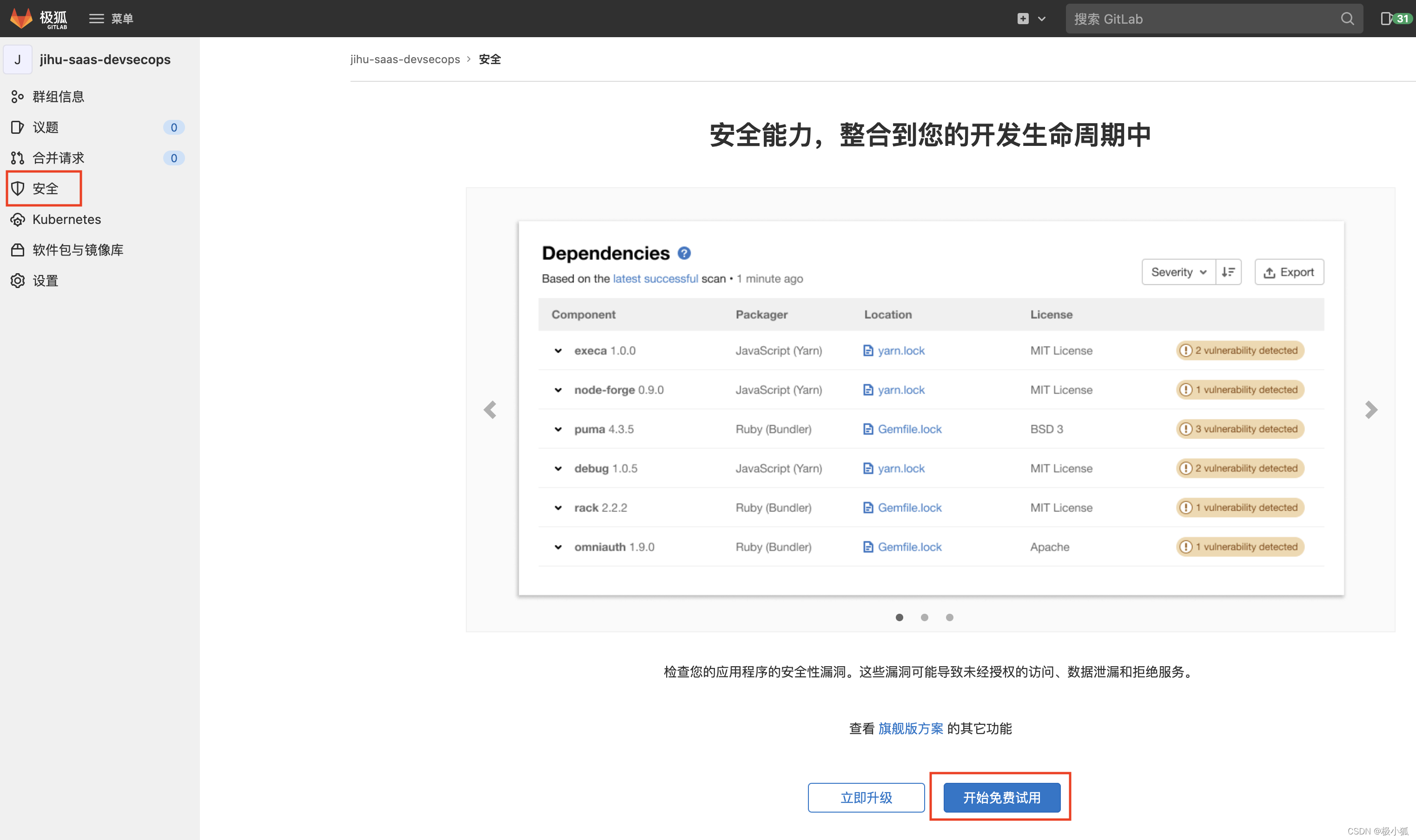Image resolution: width=1416 pixels, height=840 pixels.
Task: Click the 开始免费试用 button
Action: (1001, 798)
